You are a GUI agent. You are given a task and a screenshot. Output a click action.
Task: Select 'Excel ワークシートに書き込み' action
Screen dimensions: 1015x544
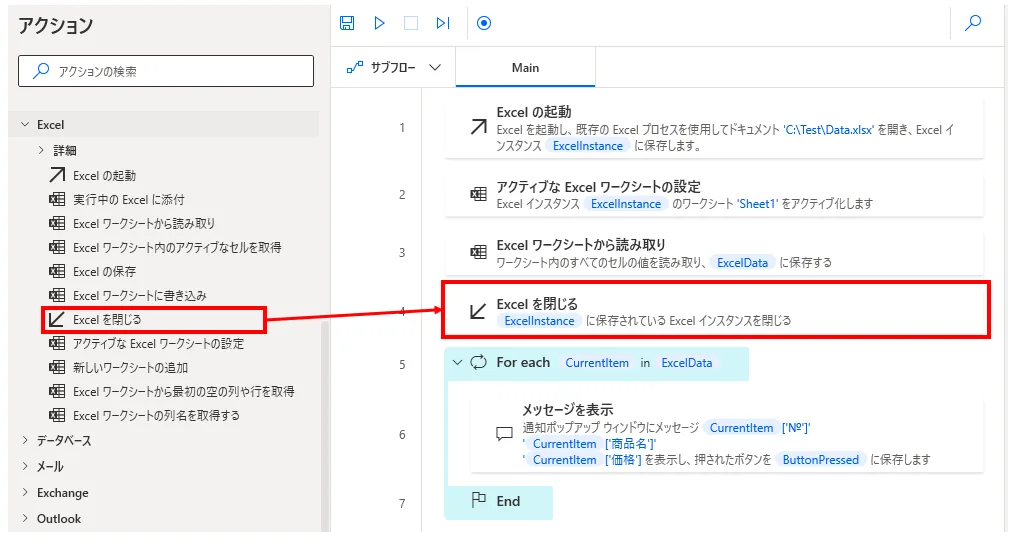(x=140, y=296)
